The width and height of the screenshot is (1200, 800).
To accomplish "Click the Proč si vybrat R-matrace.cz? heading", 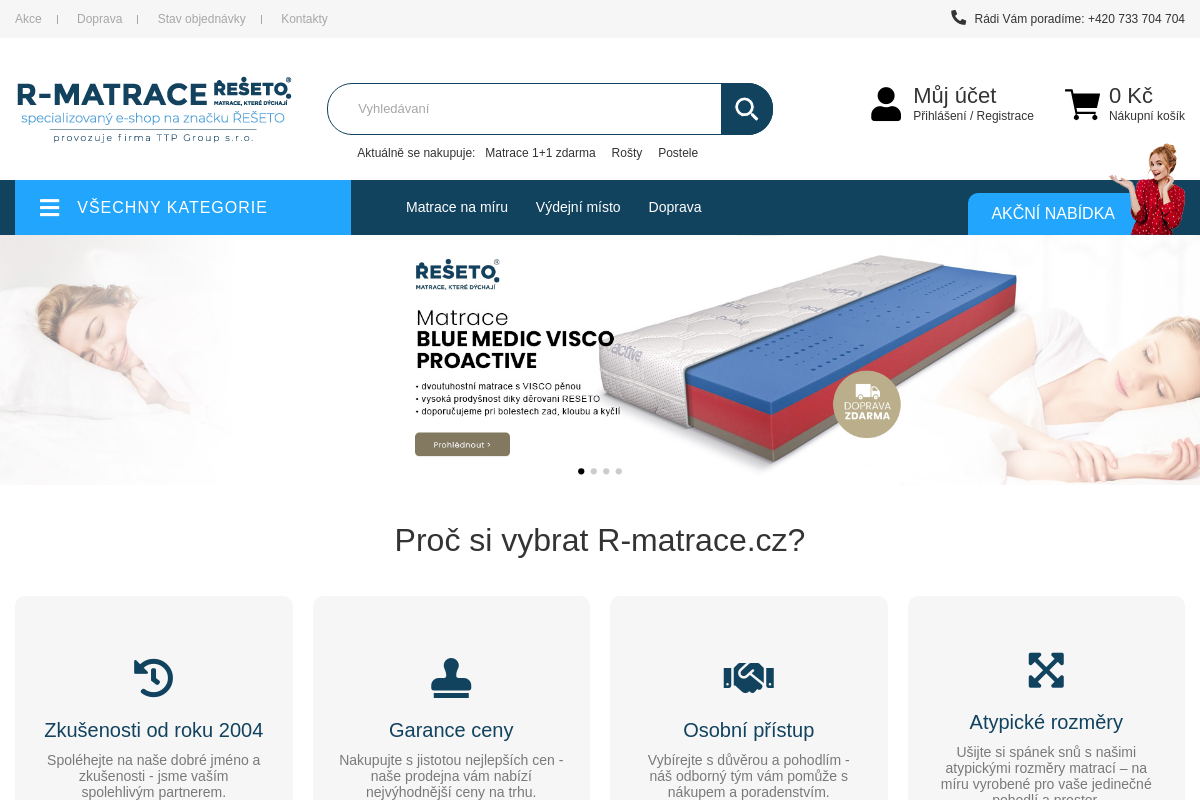I will (x=600, y=540).
